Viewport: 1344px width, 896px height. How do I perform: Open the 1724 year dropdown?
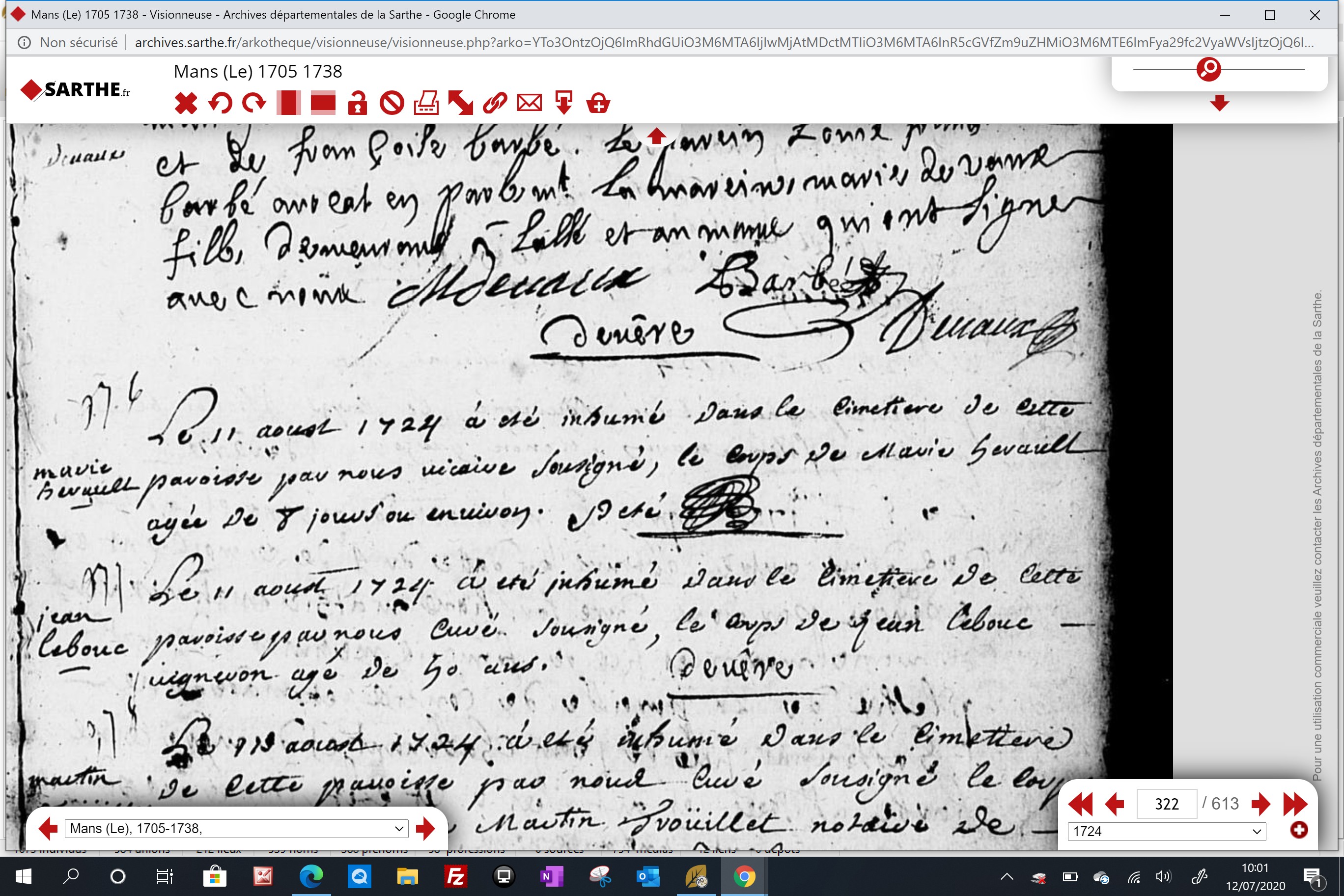tap(1166, 832)
